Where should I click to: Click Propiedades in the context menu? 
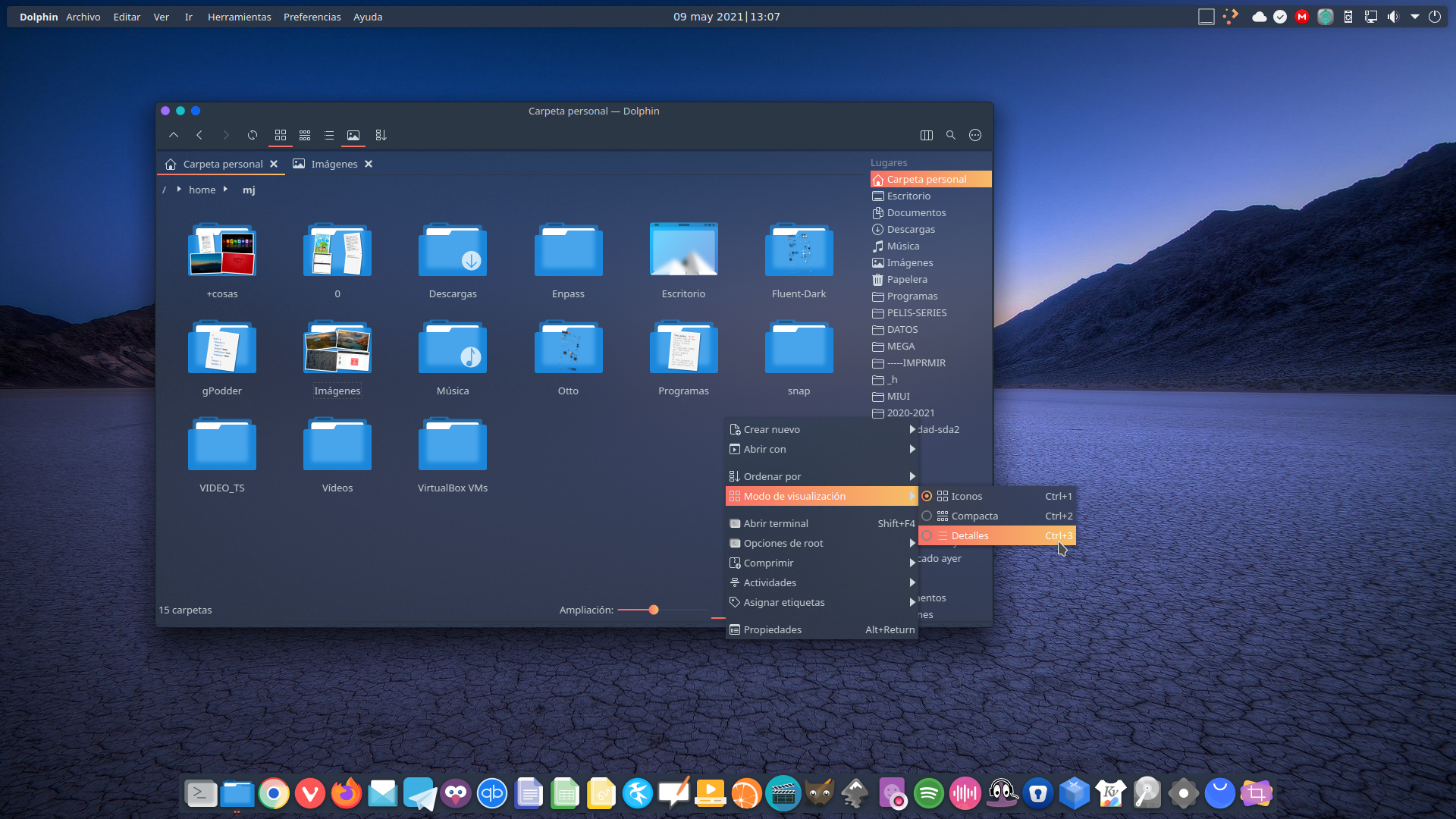pyautogui.click(x=772, y=629)
